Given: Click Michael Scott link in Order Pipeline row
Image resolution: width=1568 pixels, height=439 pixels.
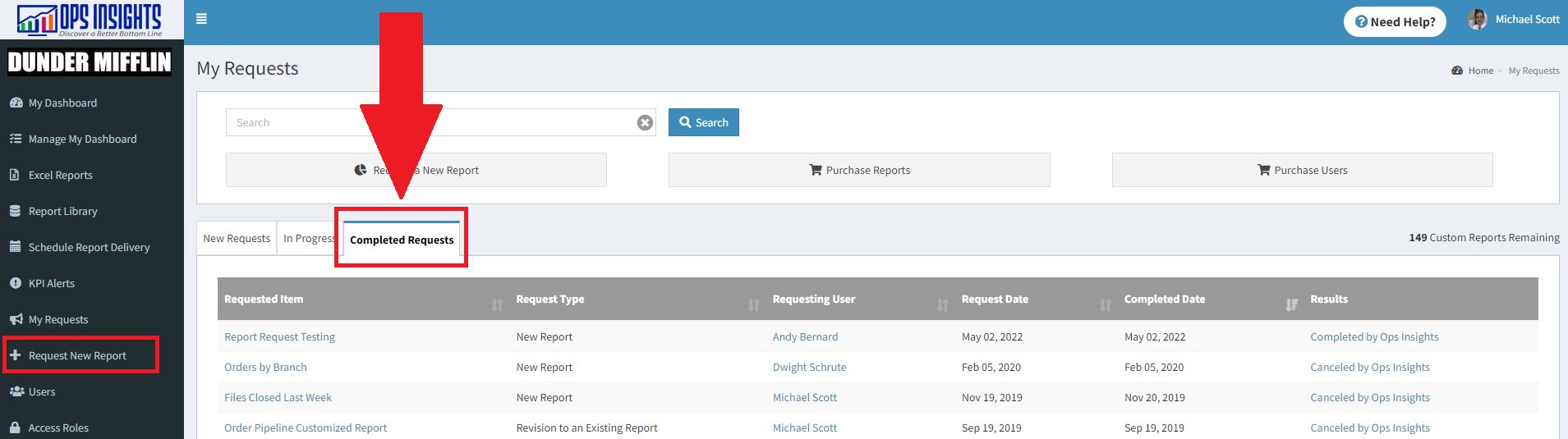Looking at the screenshot, I should [x=804, y=428].
